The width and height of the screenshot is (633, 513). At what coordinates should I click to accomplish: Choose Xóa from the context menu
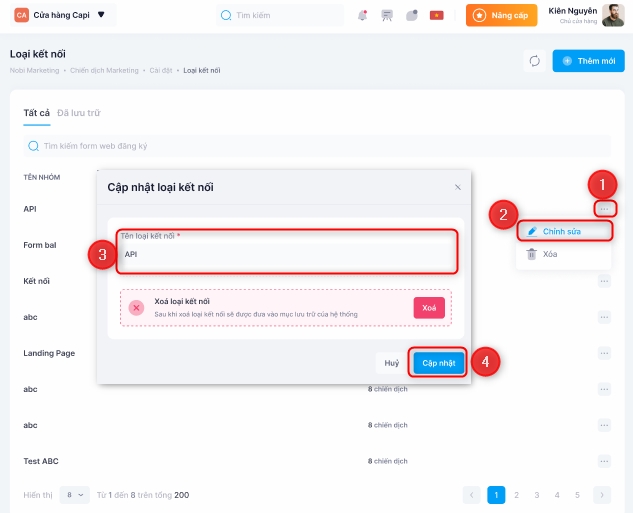coord(550,255)
